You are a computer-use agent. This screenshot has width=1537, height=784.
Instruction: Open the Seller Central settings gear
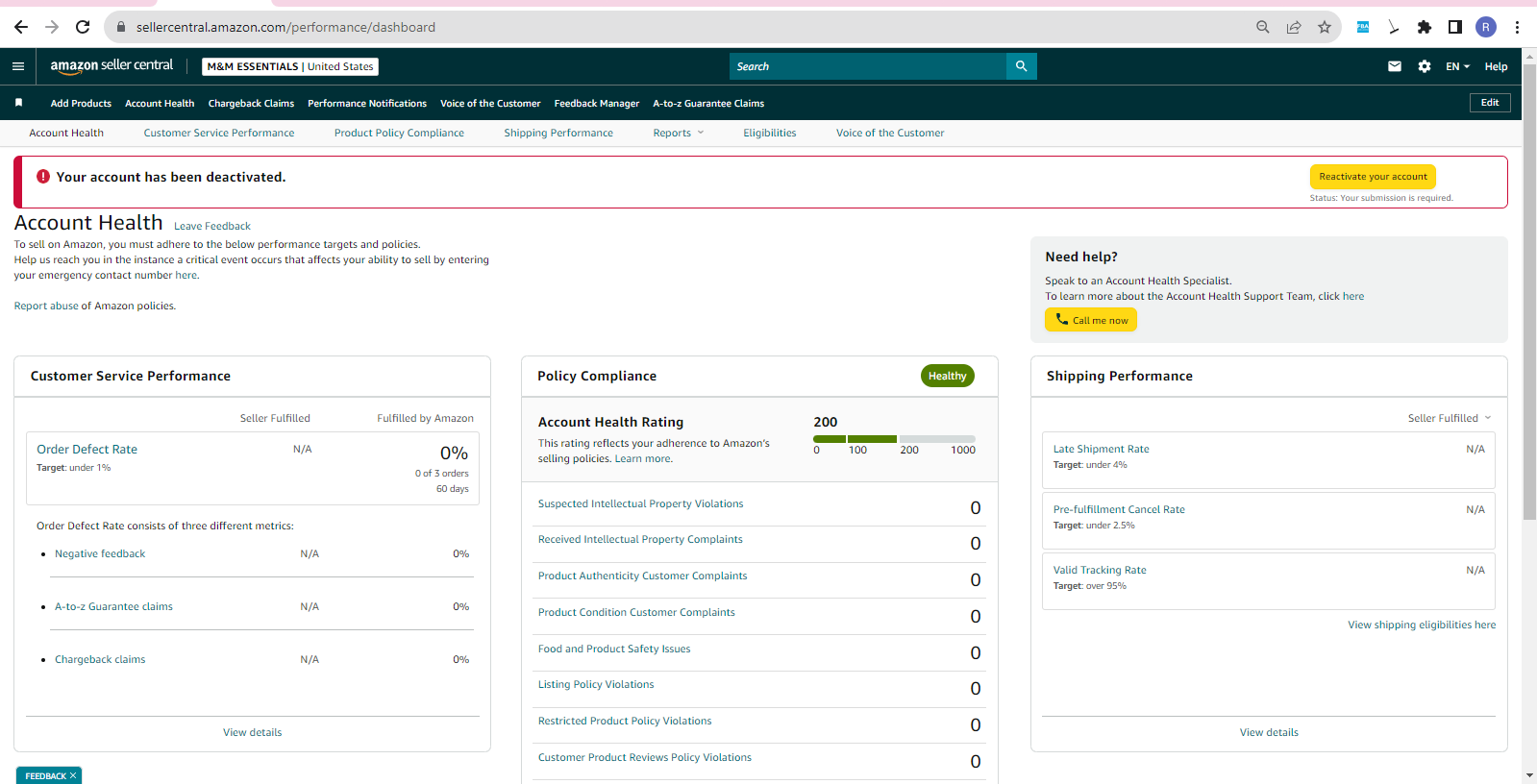[1425, 66]
